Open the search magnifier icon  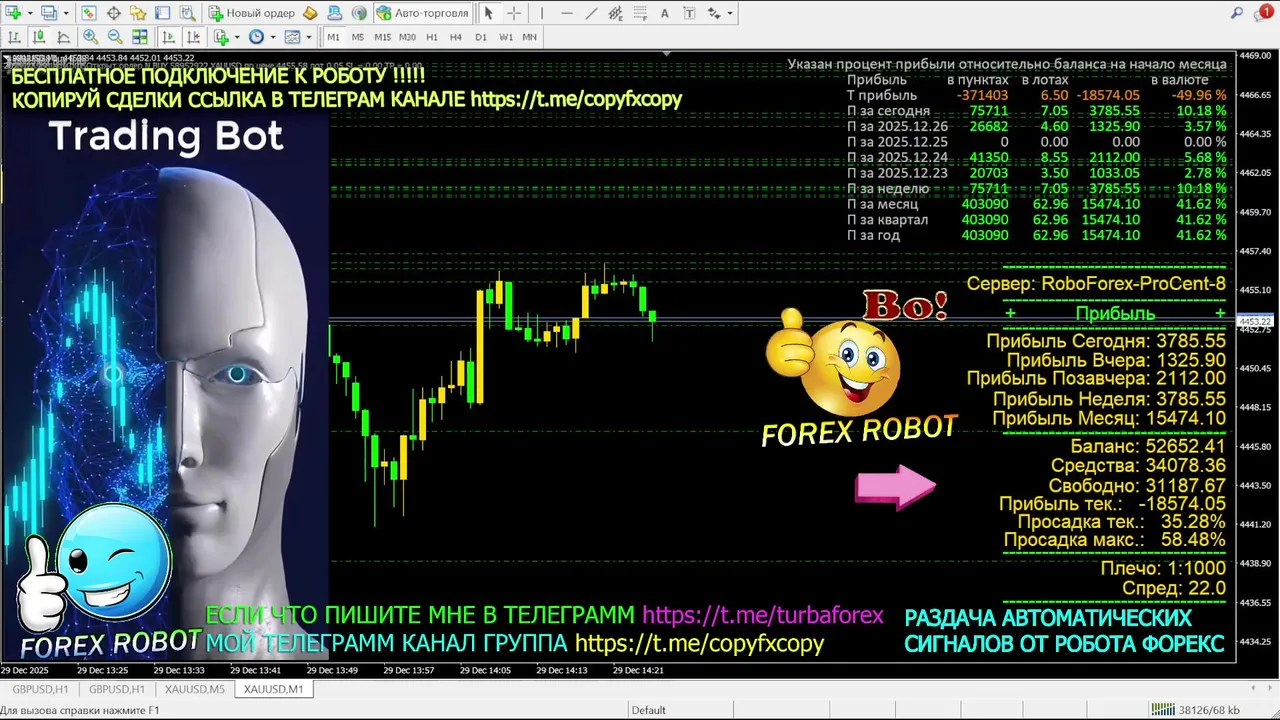tap(1237, 13)
